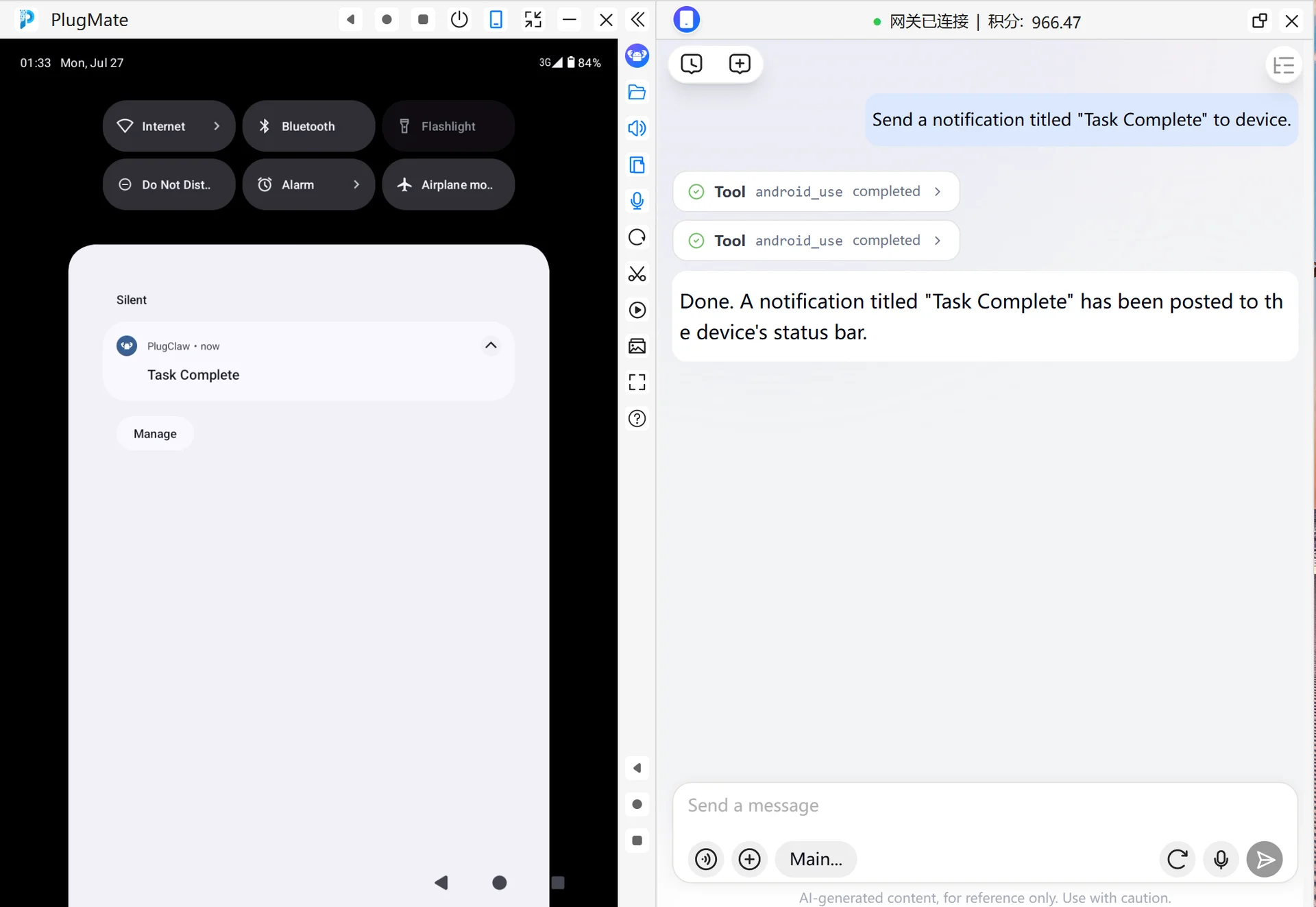The image size is (1316, 907).
Task: Open the file folder sidebar icon
Action: click(x=637, y=92)
